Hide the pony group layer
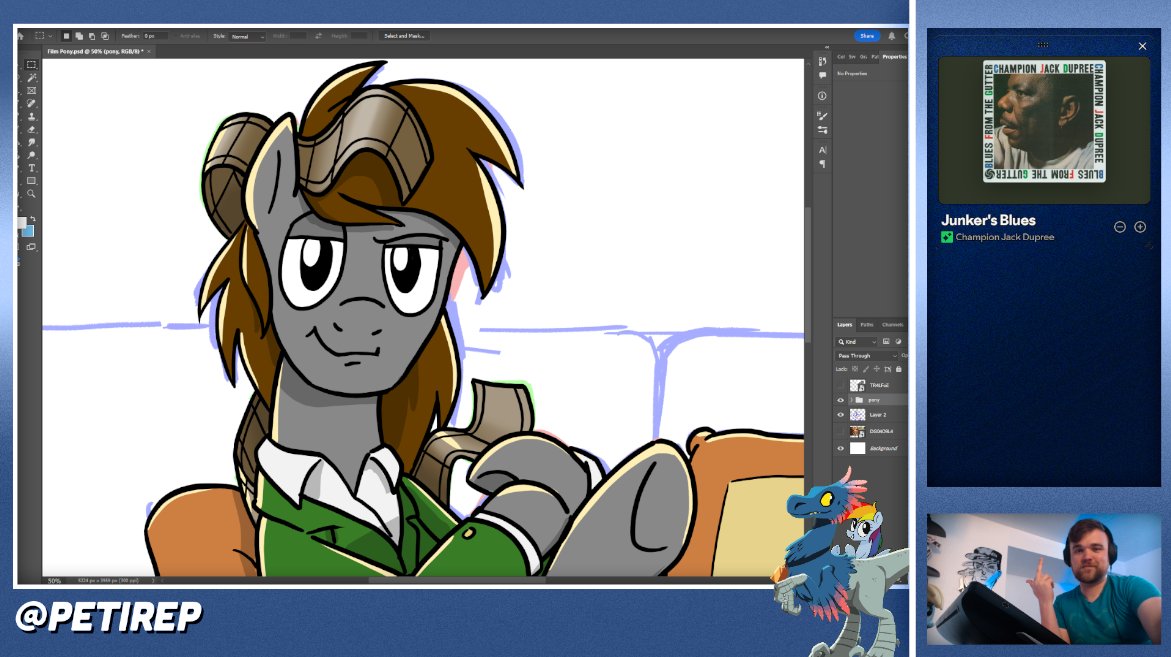Image resolution: width=1171 pixels, height=657 pixels. [x=840, y=400]
